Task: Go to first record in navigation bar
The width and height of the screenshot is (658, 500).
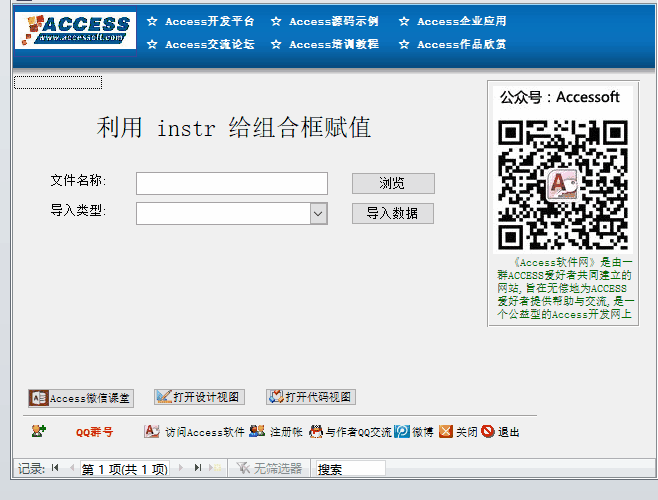Action: coord(55,468)
